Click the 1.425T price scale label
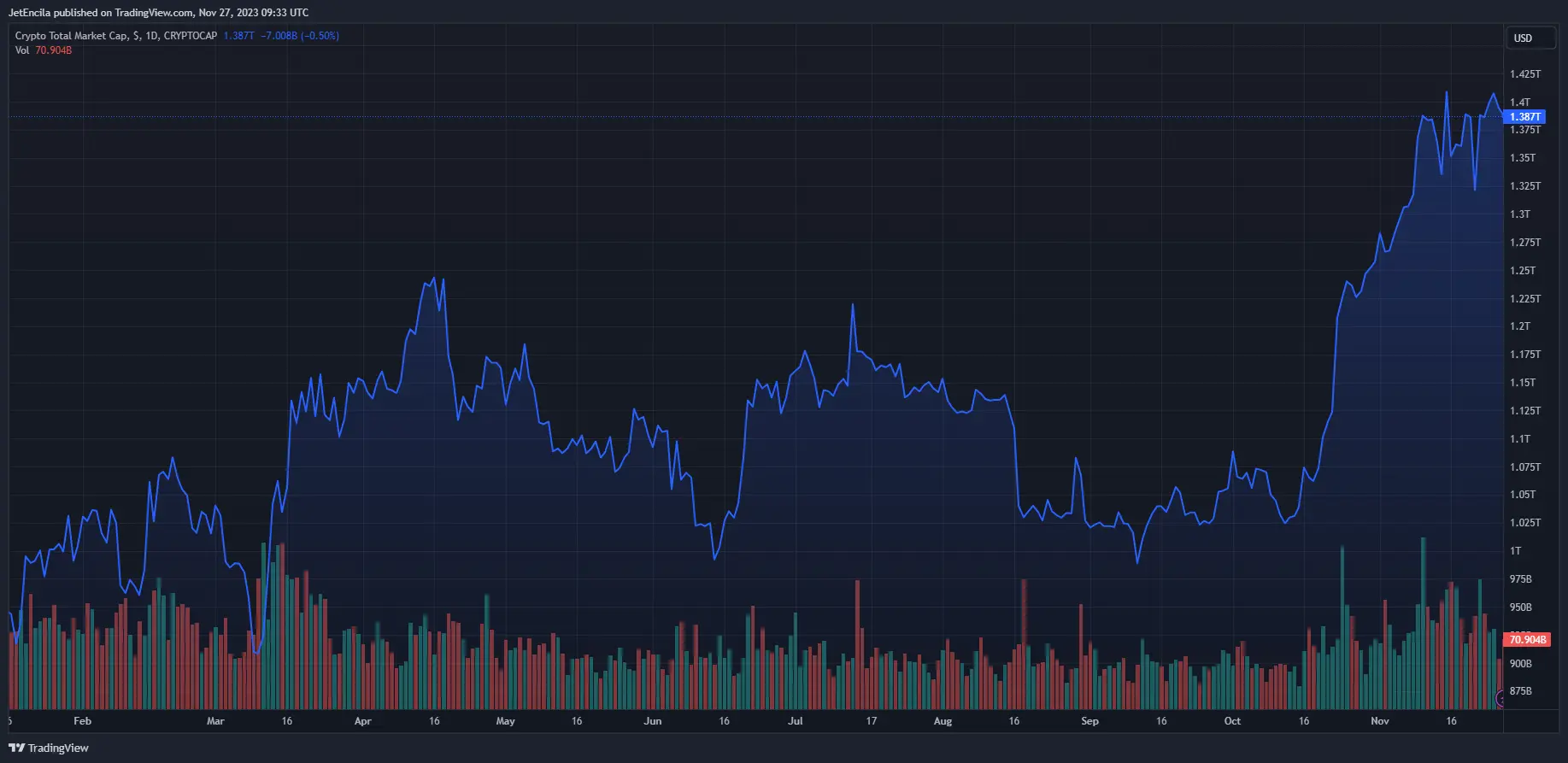The image size is (1568, 763). [x=1525, y=74]
